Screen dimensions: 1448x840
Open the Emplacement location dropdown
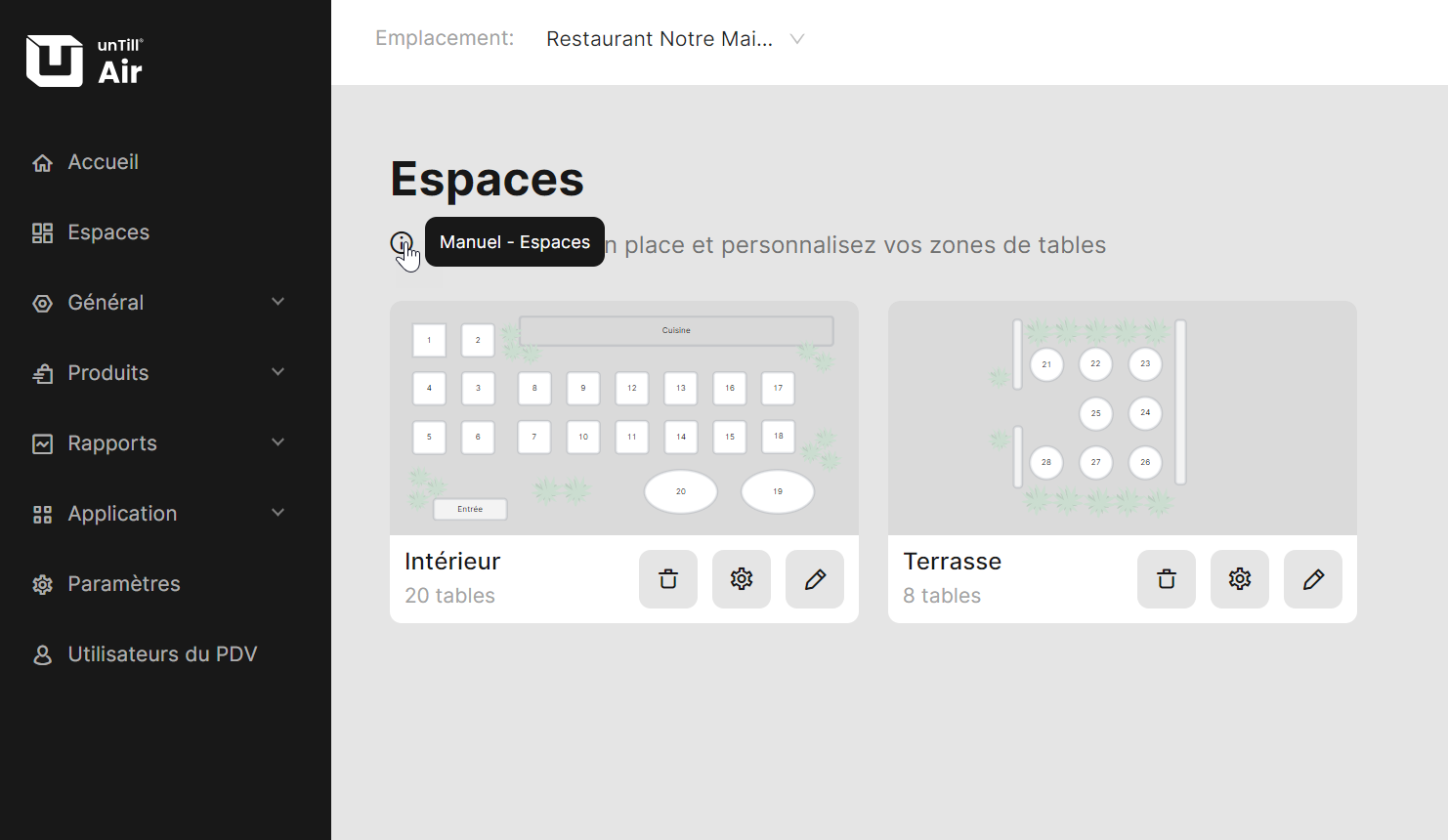click(674, 39)
